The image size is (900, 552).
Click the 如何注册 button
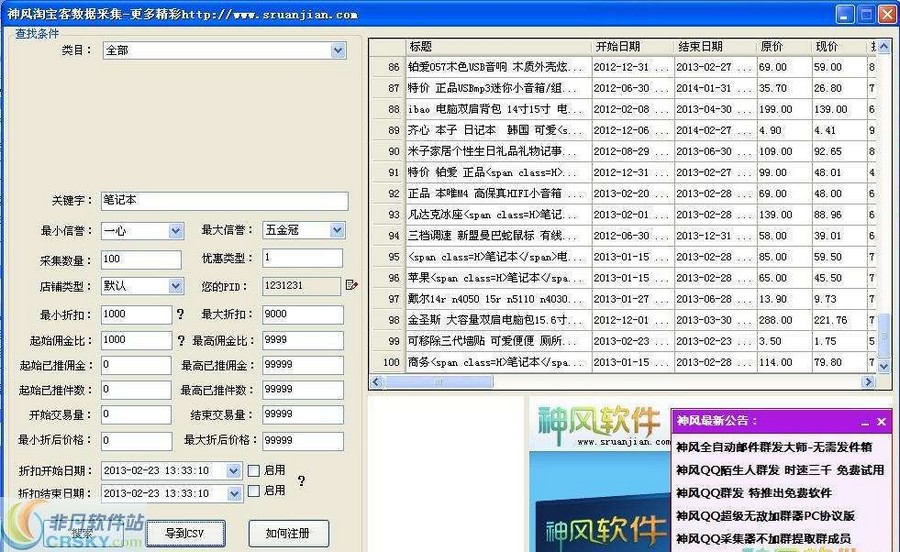tap(288, 534)
